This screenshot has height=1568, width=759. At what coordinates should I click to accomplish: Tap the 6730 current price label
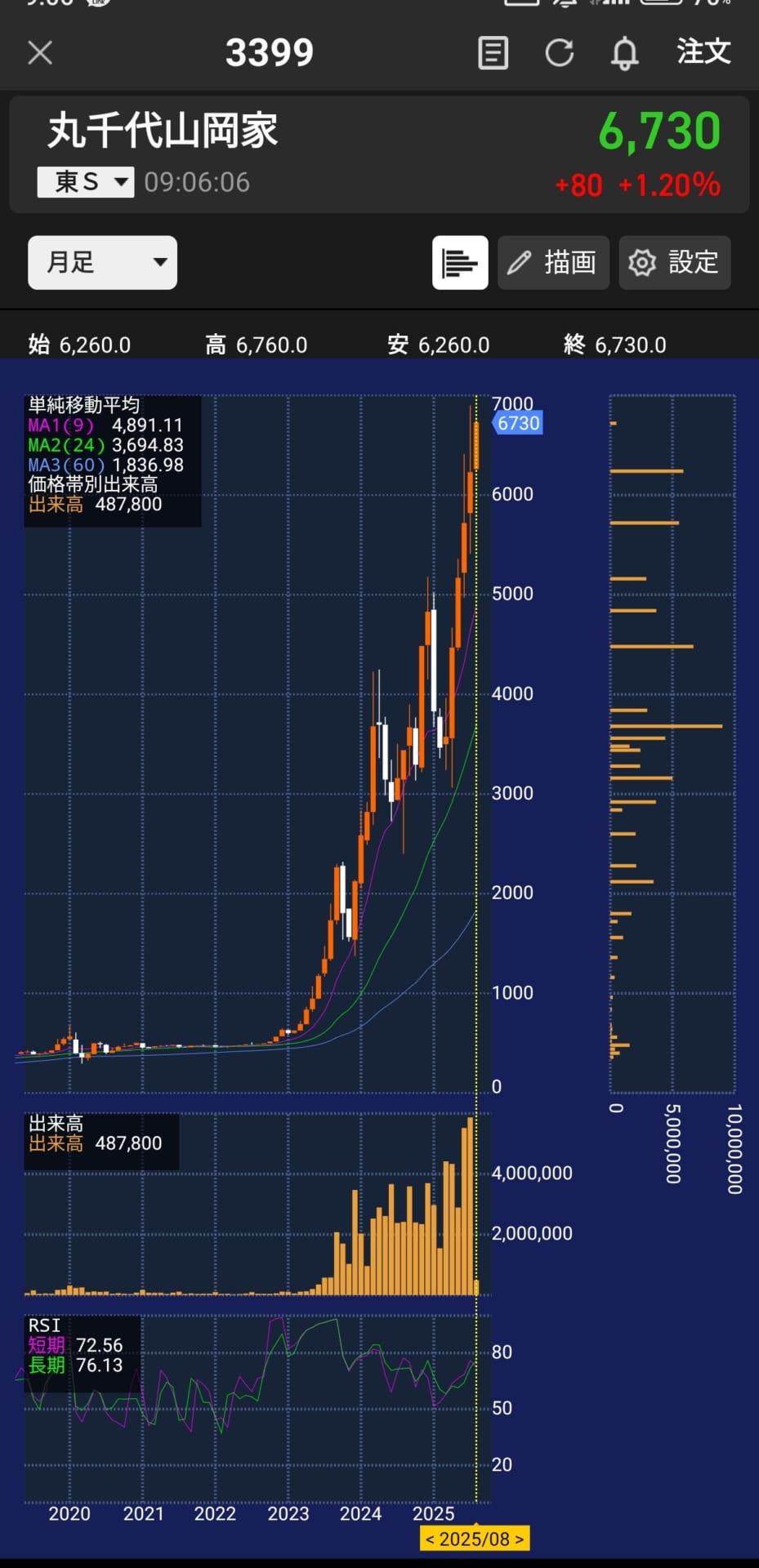518,423
